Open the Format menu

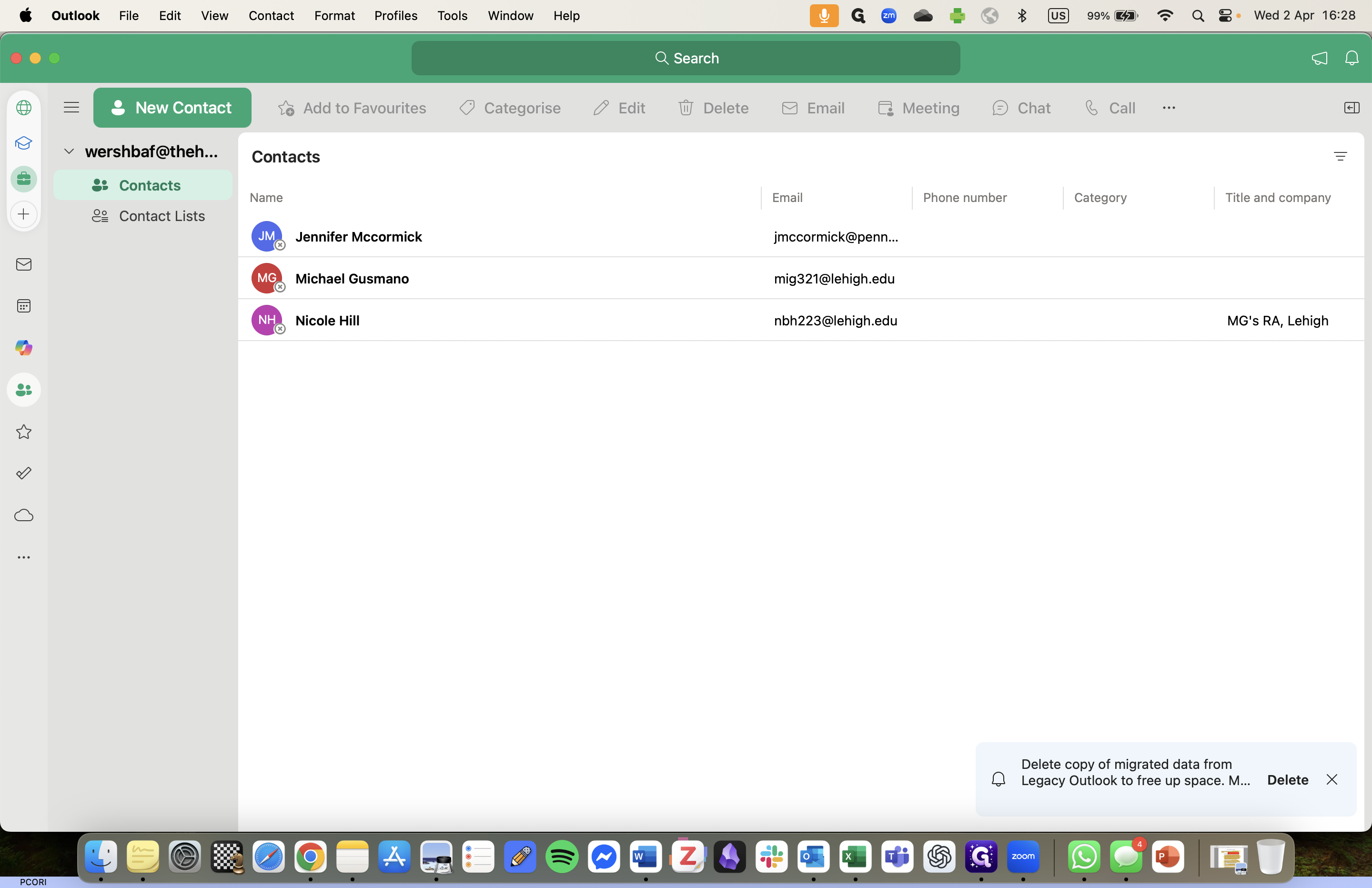[x=334, y=16]
